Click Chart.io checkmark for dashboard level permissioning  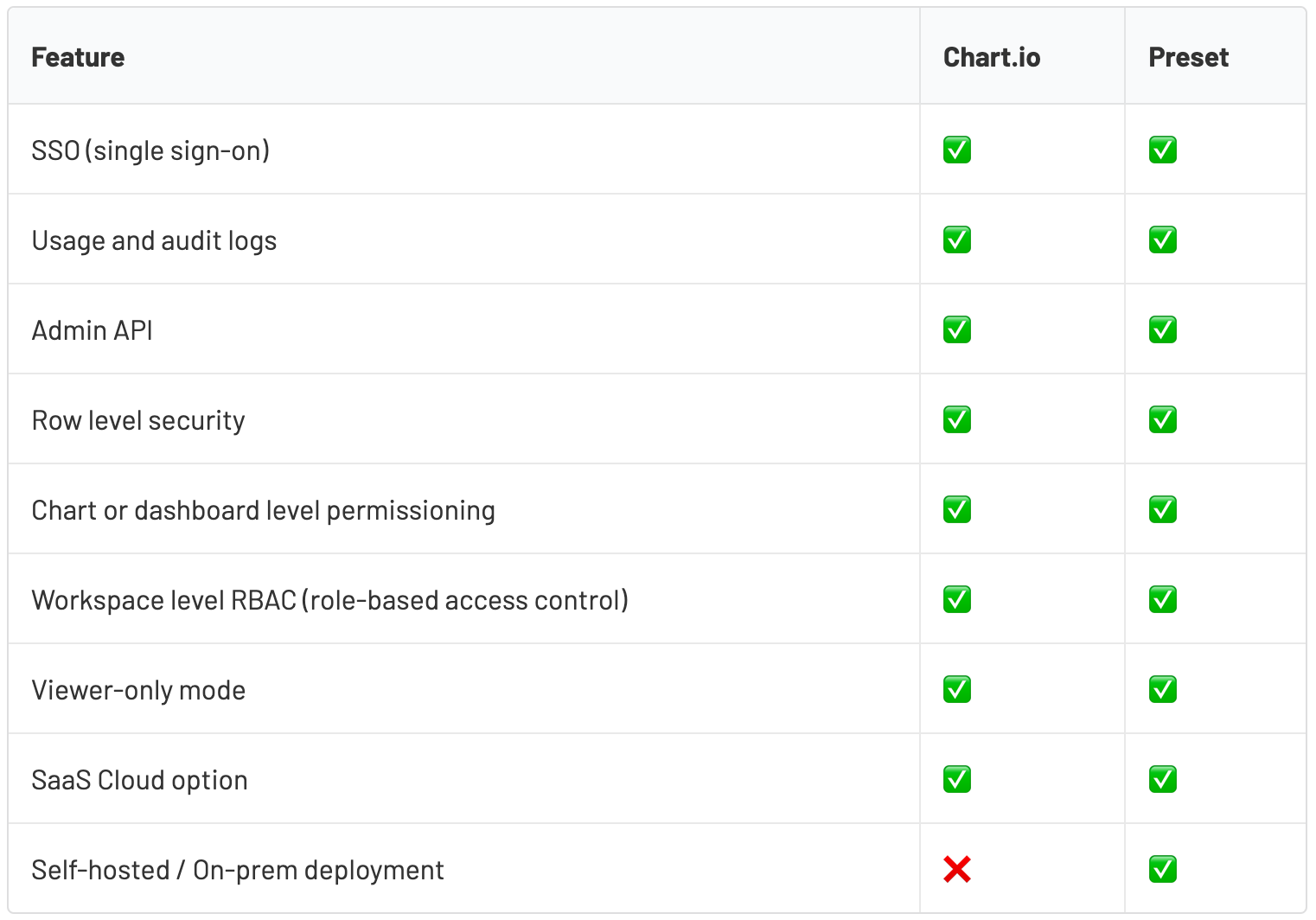[x=957, y=509]
